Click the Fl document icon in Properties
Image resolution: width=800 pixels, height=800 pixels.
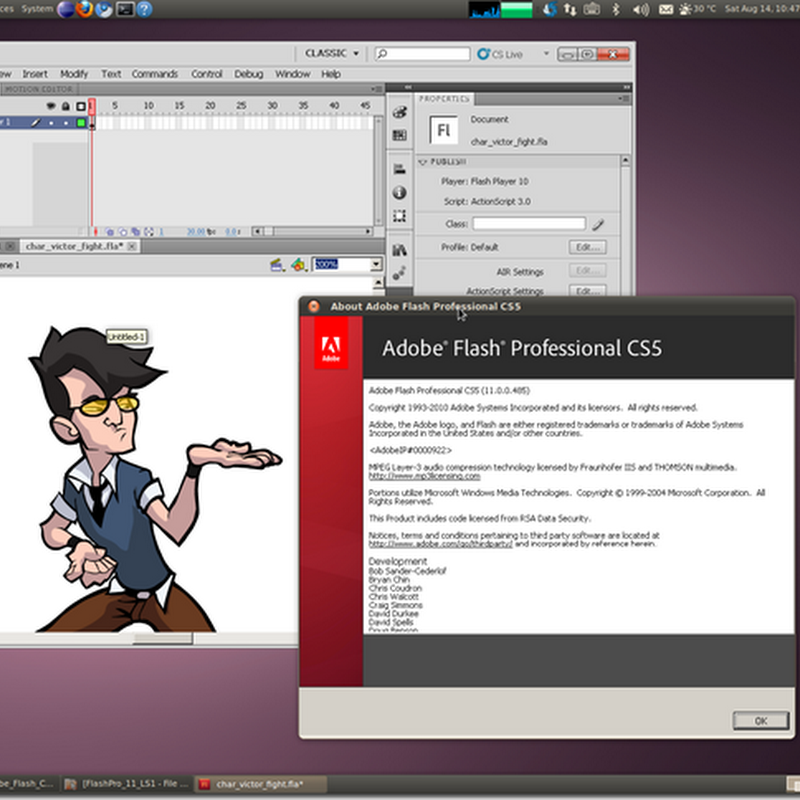tap(443, 131)
